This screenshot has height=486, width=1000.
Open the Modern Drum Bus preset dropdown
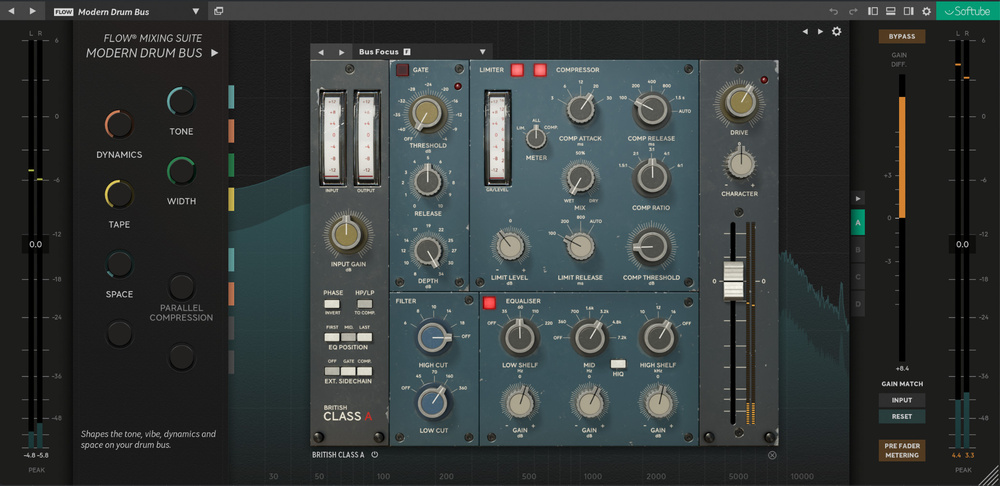[194, 11]
